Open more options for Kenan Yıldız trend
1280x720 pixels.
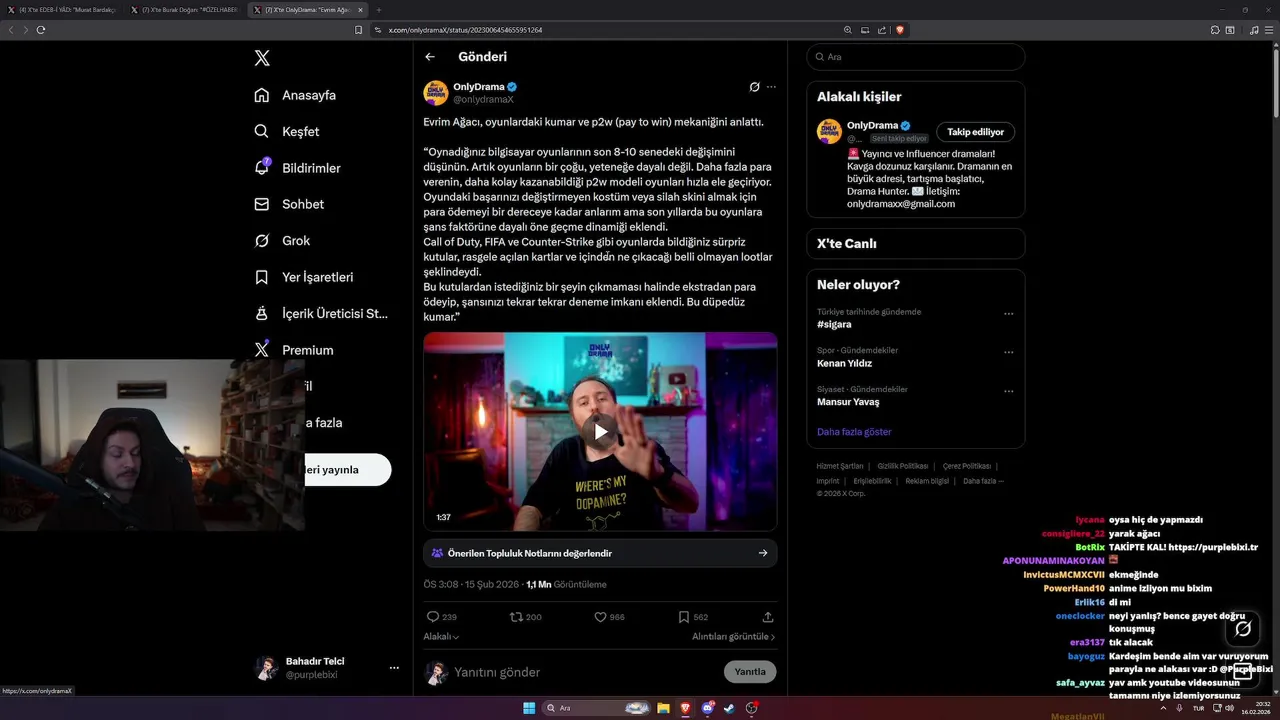pos(1009,353)
